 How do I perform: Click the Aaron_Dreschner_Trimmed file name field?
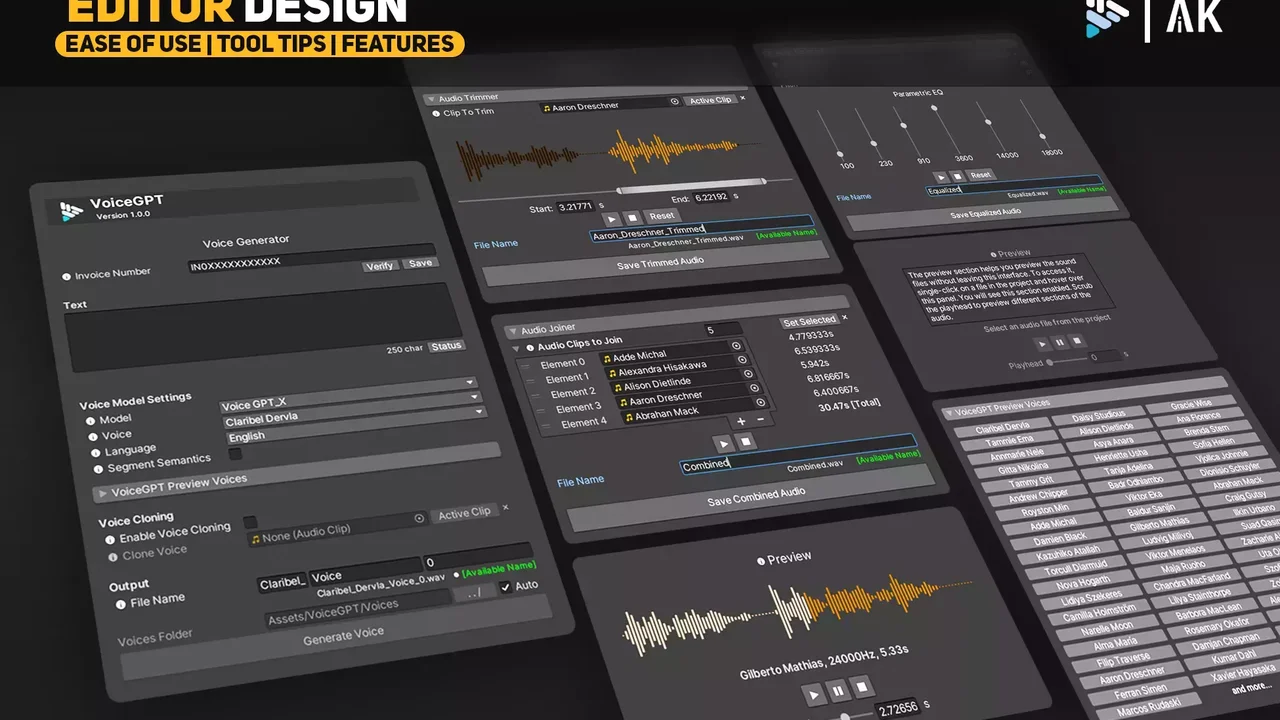pyautogui.click(x=701, y=229)
